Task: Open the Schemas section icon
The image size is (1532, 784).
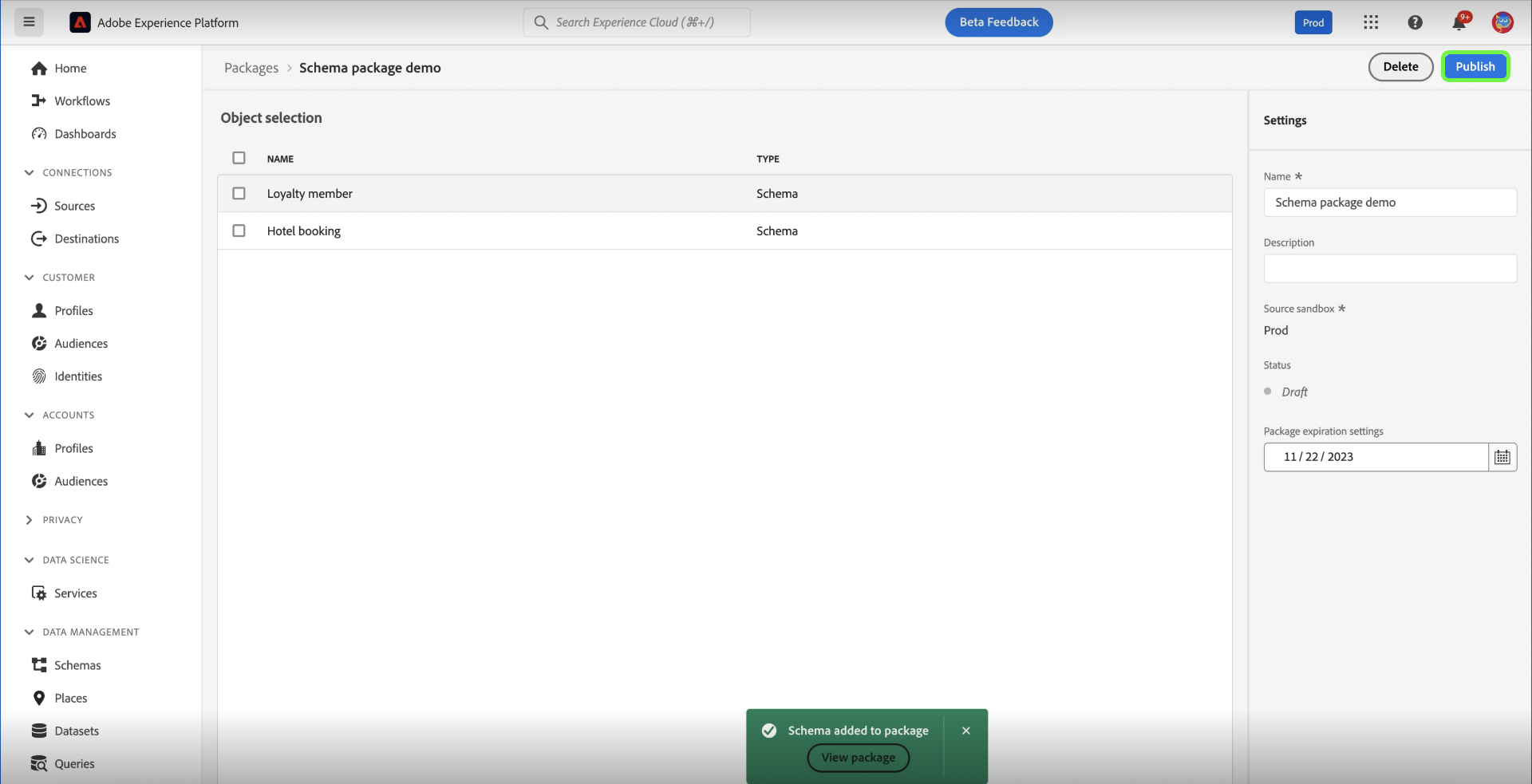Action: (x=39, y=664)
